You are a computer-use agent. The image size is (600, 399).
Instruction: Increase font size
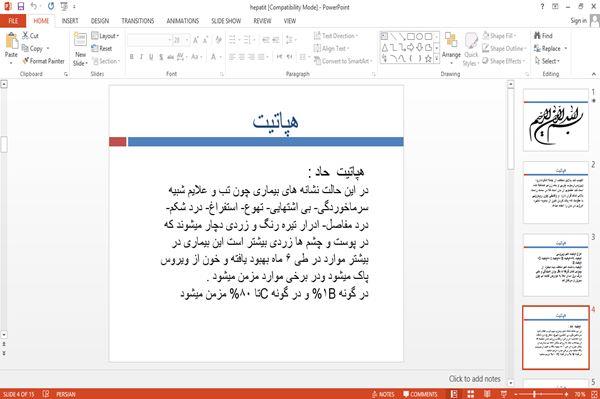coord(196,40)
